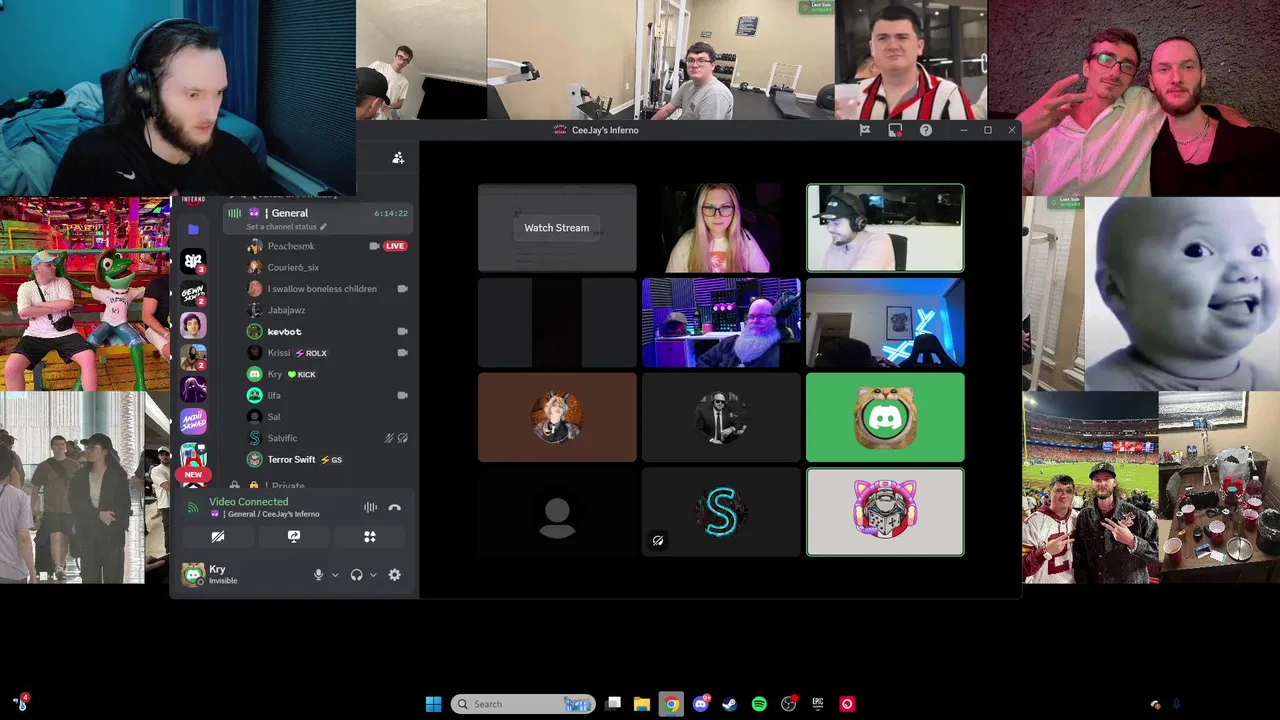This screenshot has height=720, width=1280.
Task: Click the cyan S avatar tile
Action: coord(721,512)
